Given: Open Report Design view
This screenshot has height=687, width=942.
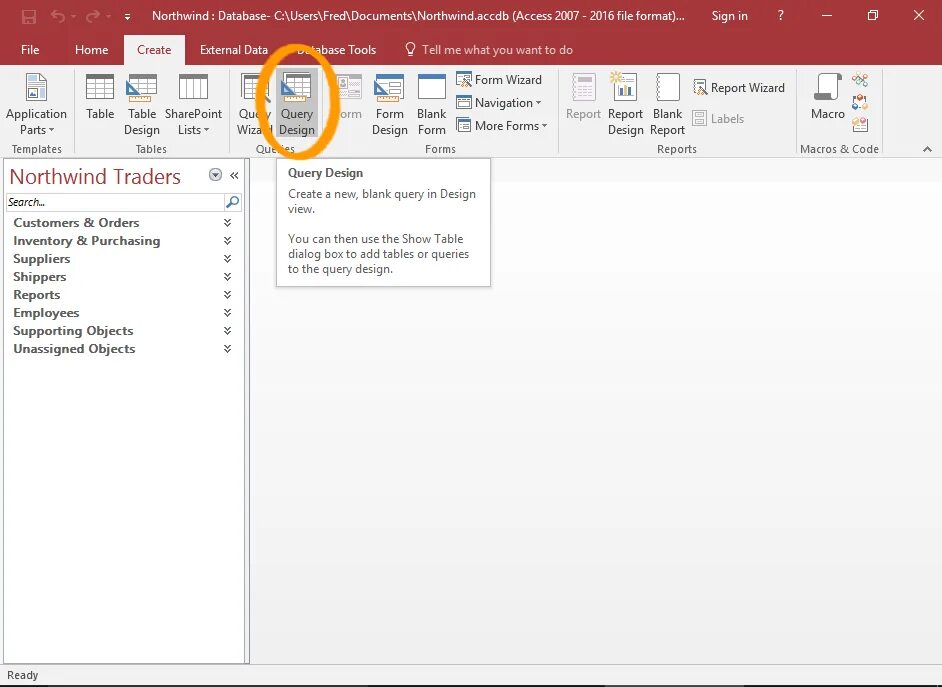Looking at the screenshot, I should pos(625,104).
